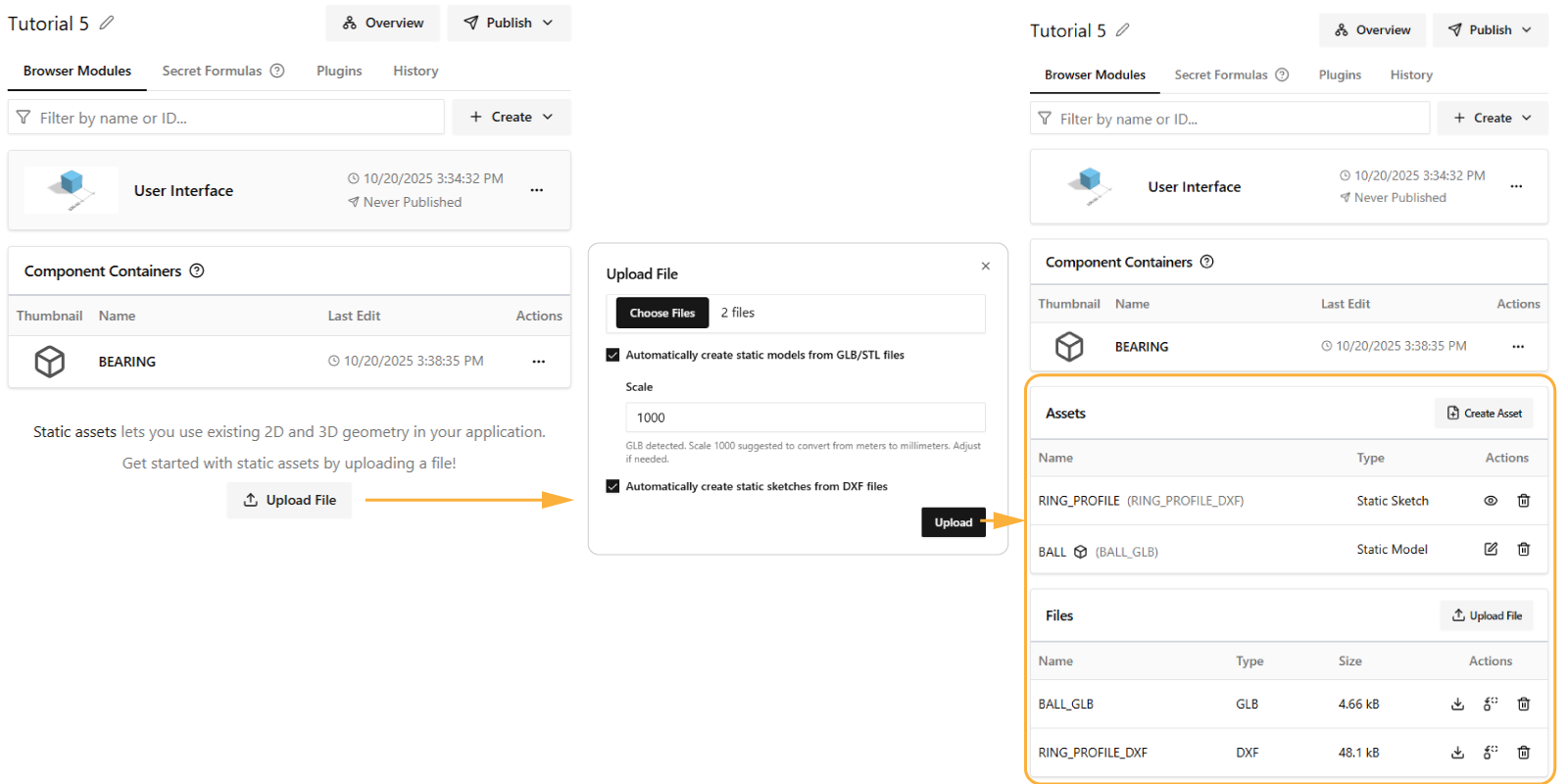Expand the Publish dropdown above the Assets panel
The height and width of the screenshot is (784, 1568).
pos(1490,30)
